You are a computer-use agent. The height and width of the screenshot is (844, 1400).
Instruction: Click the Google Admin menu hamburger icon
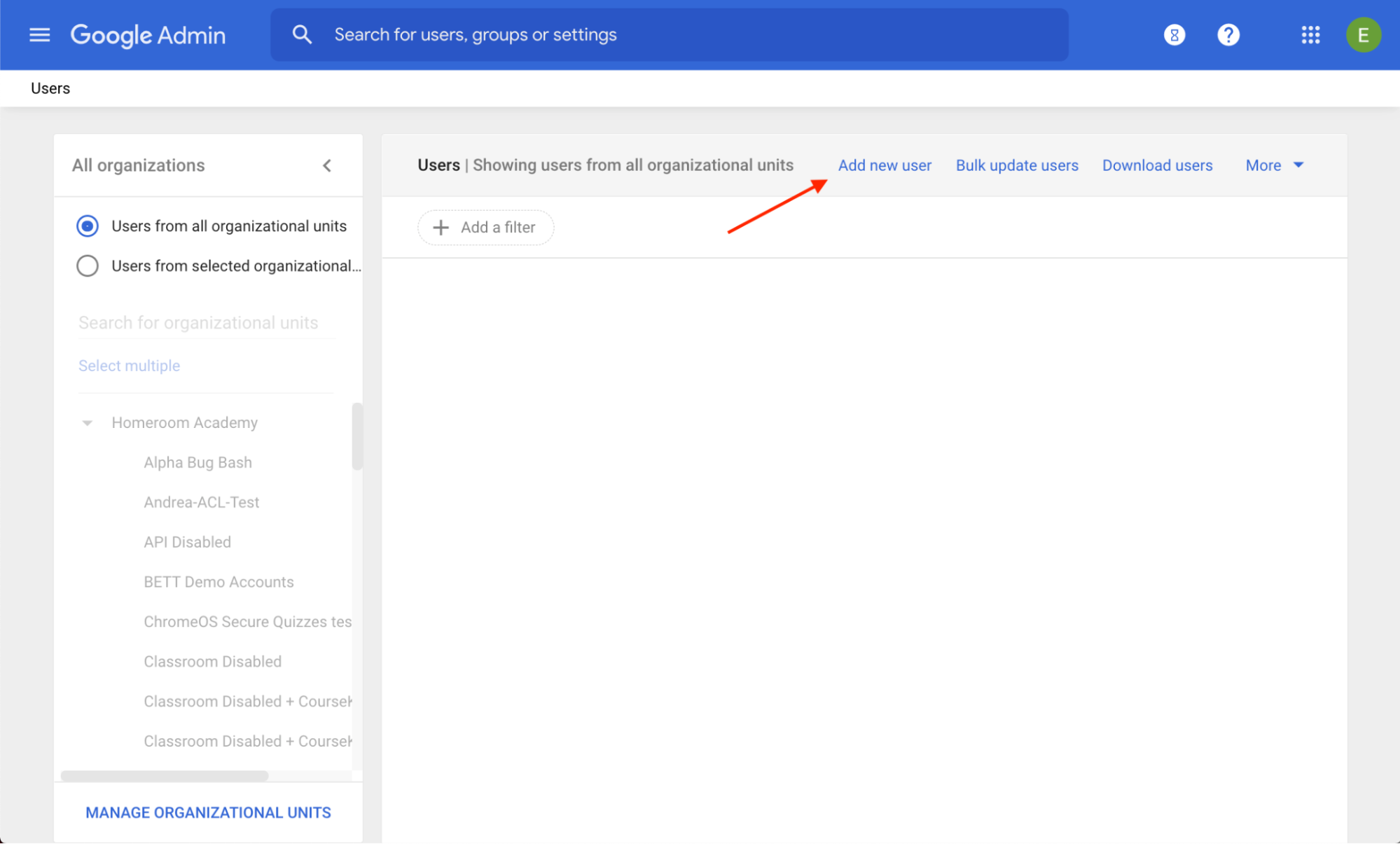click(38, 35)
